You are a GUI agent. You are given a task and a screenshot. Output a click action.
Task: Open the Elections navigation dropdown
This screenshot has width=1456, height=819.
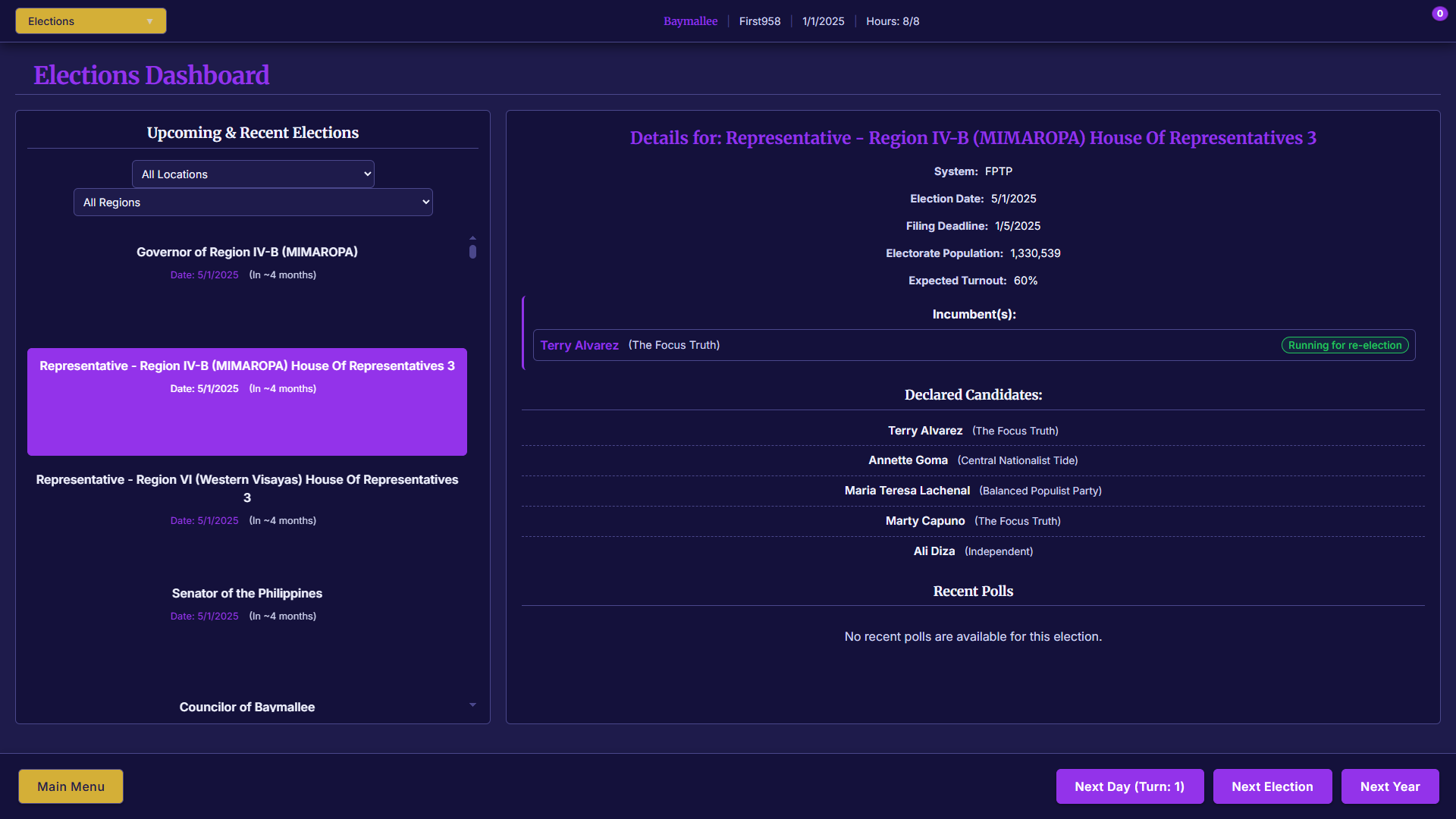tap(90, 21)
